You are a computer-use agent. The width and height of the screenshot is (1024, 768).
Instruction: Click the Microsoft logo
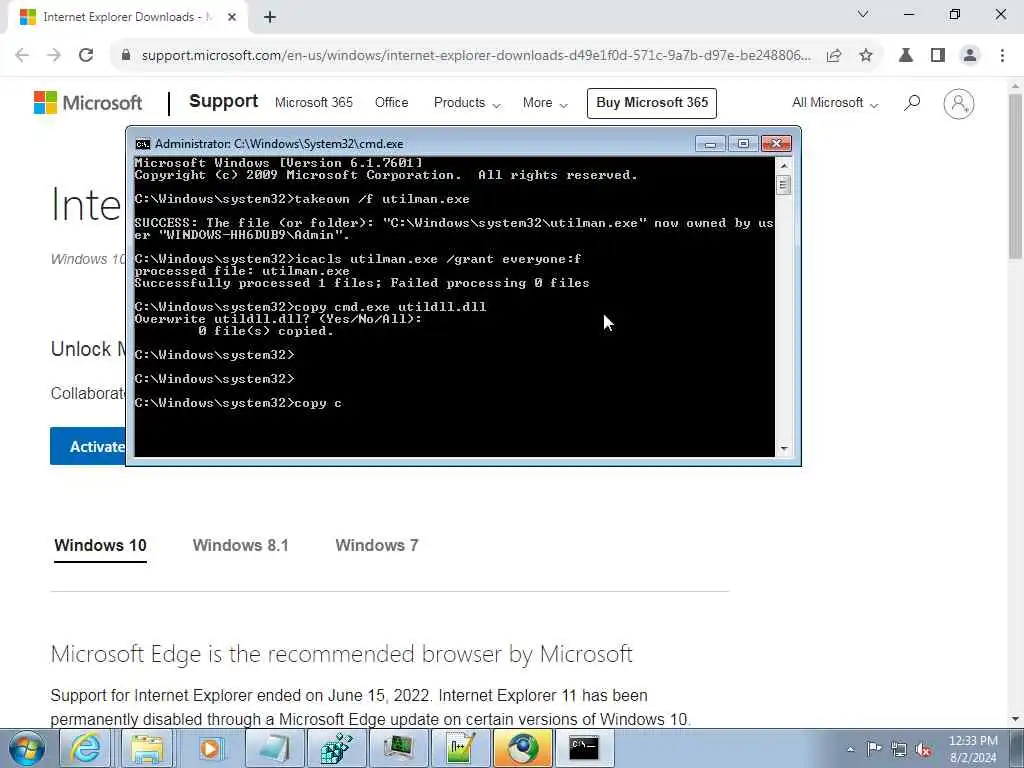click(88, 103)
